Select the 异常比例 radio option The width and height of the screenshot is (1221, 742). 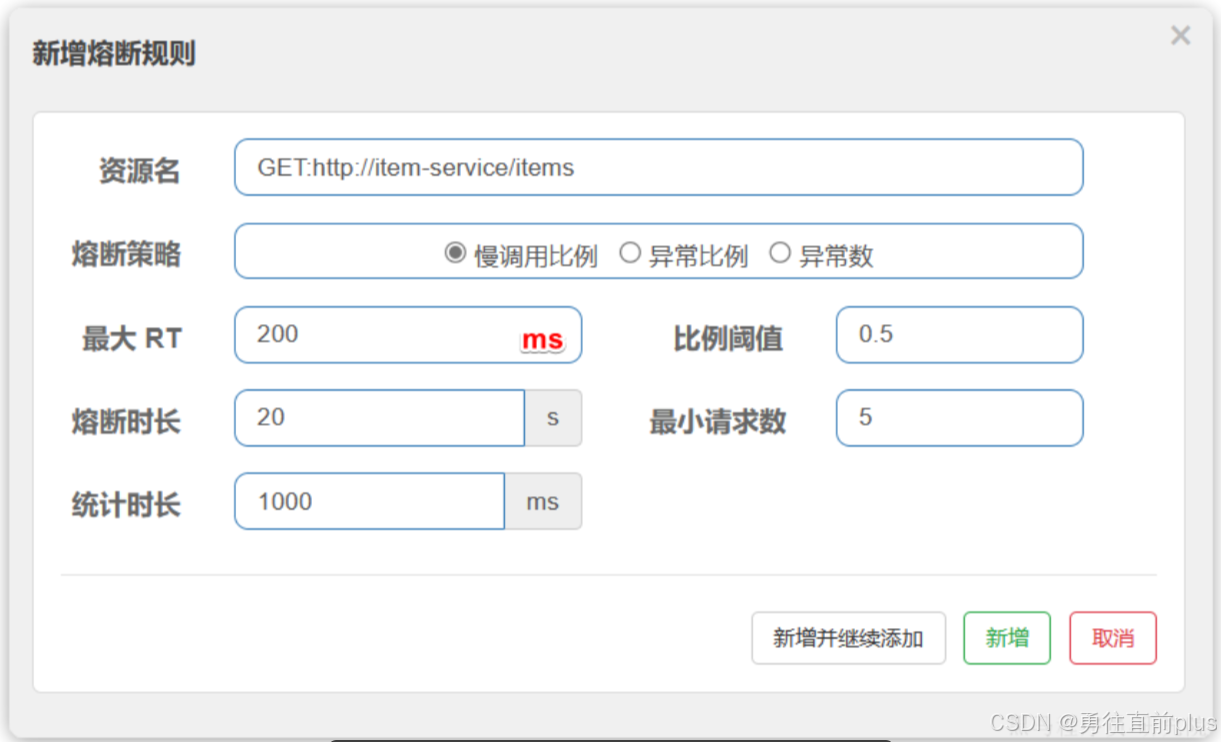pyautogui.click(x=629, y=253)
